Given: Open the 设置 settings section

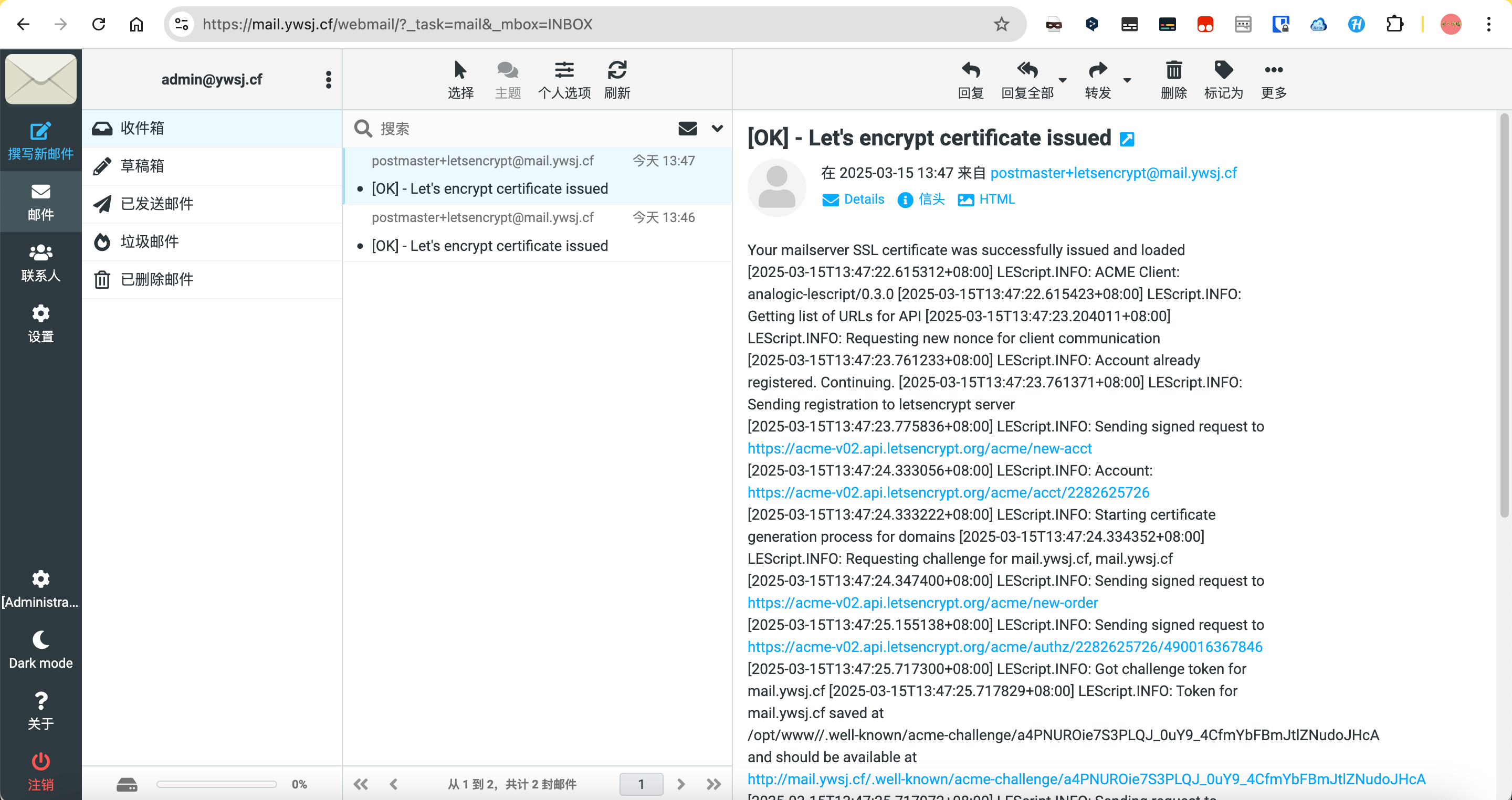Looking at the screenshot, I should tap(40, 324).
